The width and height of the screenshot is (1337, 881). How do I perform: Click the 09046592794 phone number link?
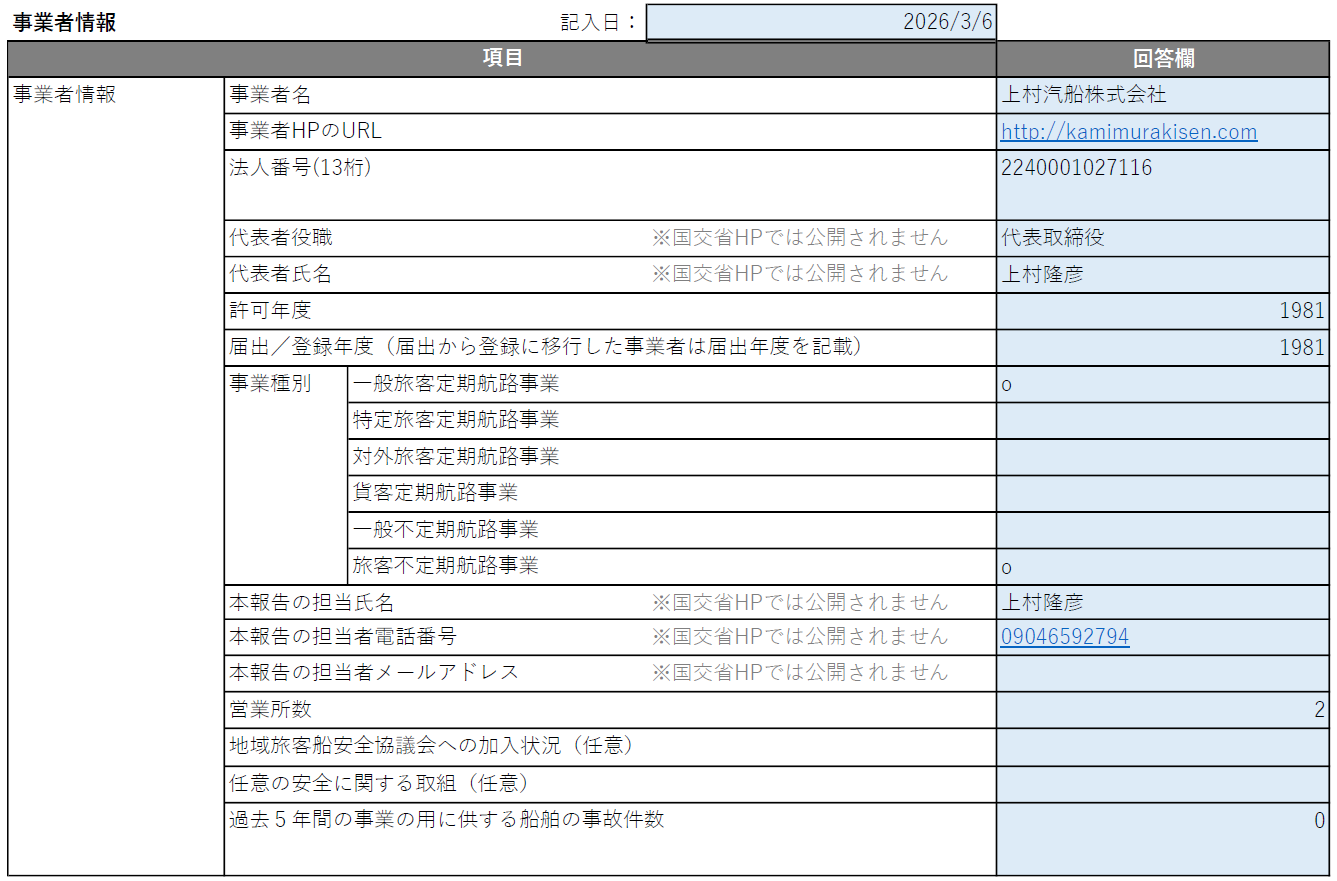point(1065,637)
